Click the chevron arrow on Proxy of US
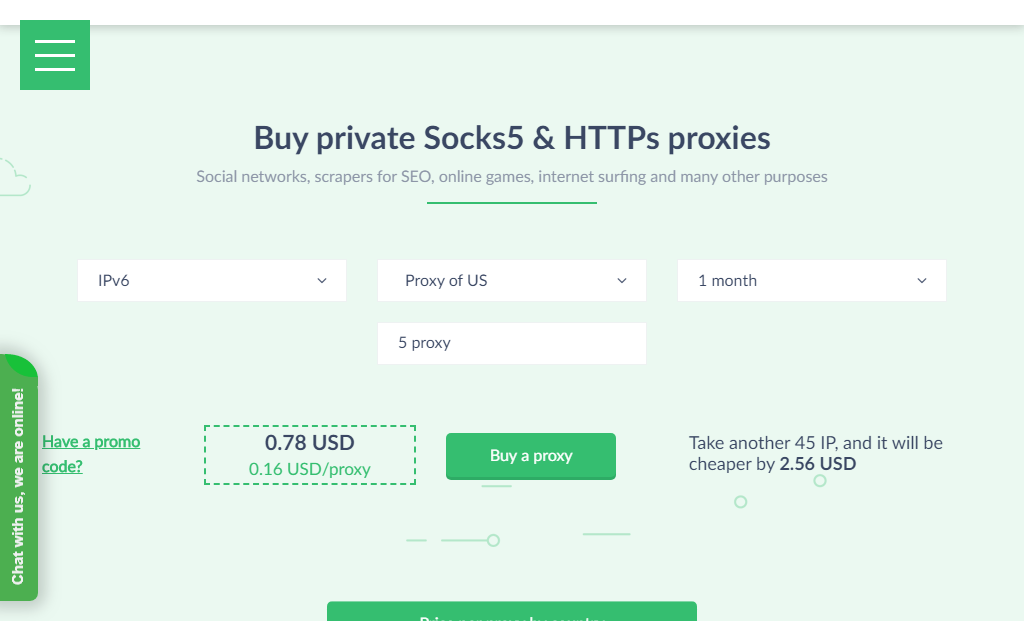Viewport: 1024px width, 621px height. coord(622,281)
